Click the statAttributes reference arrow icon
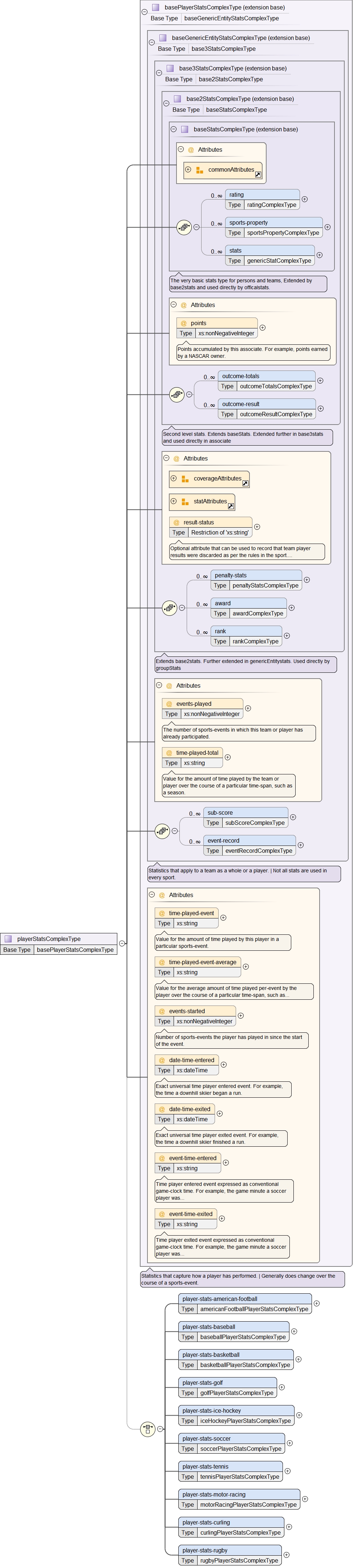 point(231,507)
